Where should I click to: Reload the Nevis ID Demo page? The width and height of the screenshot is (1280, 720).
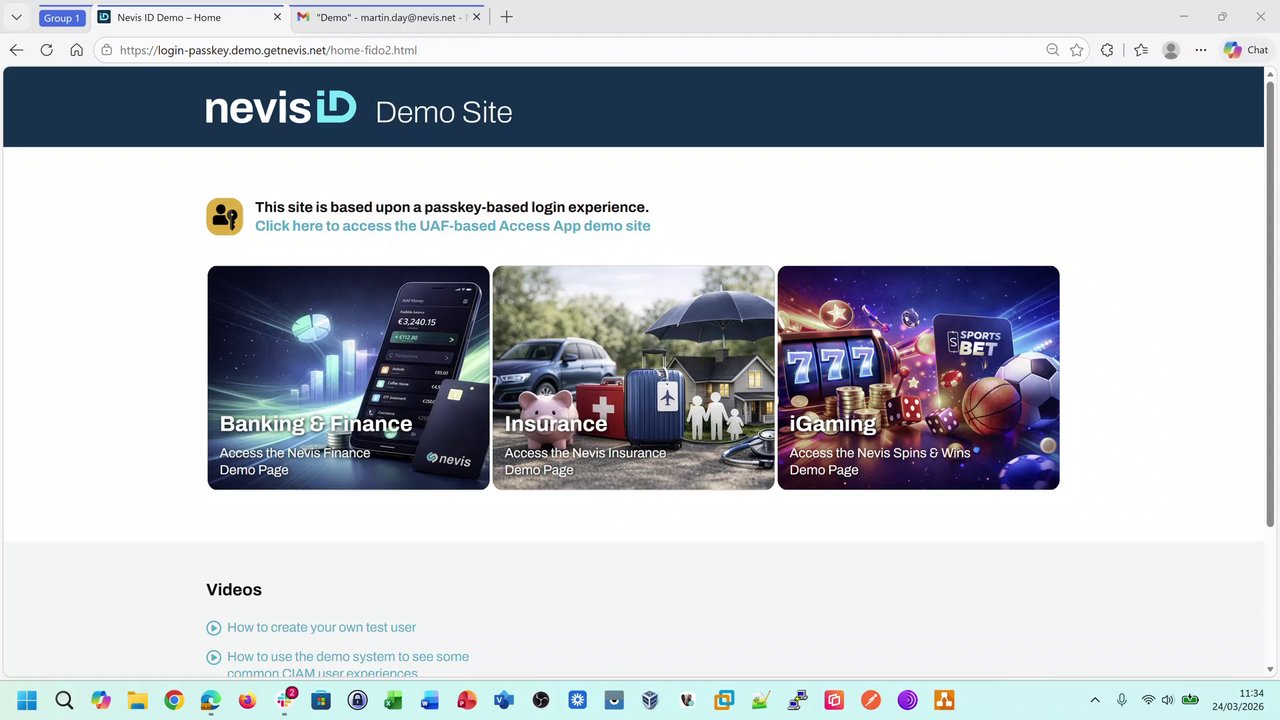(x=46, y=50)
